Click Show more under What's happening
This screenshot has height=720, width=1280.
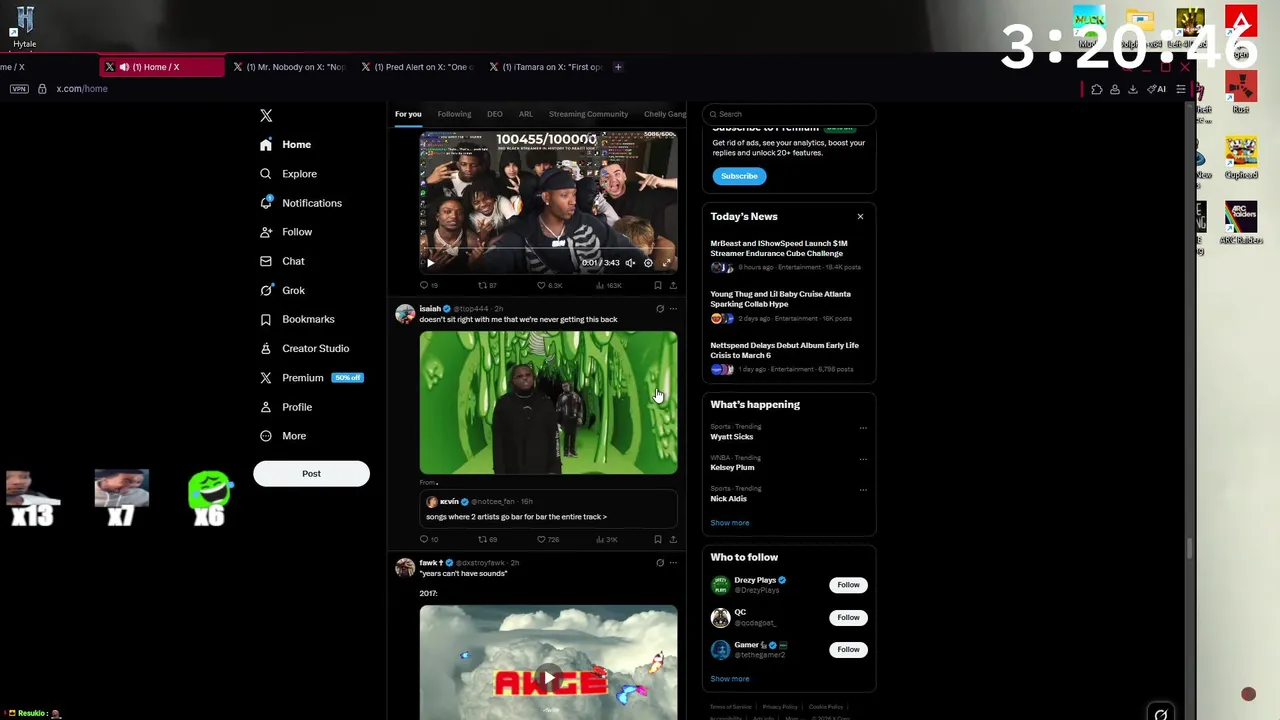[x=729, y=523]
